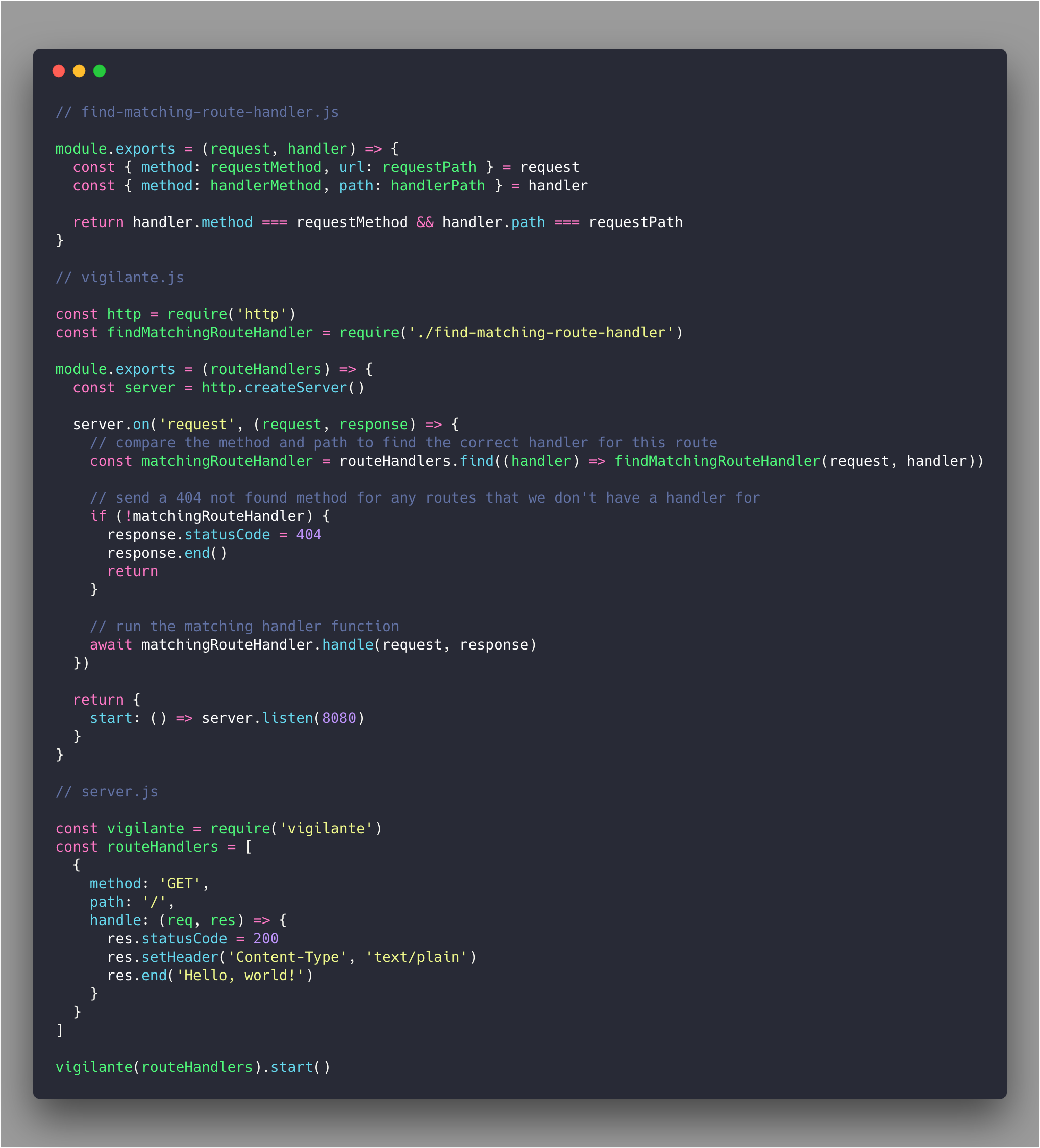Click the red close window dot
Viewport: 1040px width, 1148px height.
[59, 70]
